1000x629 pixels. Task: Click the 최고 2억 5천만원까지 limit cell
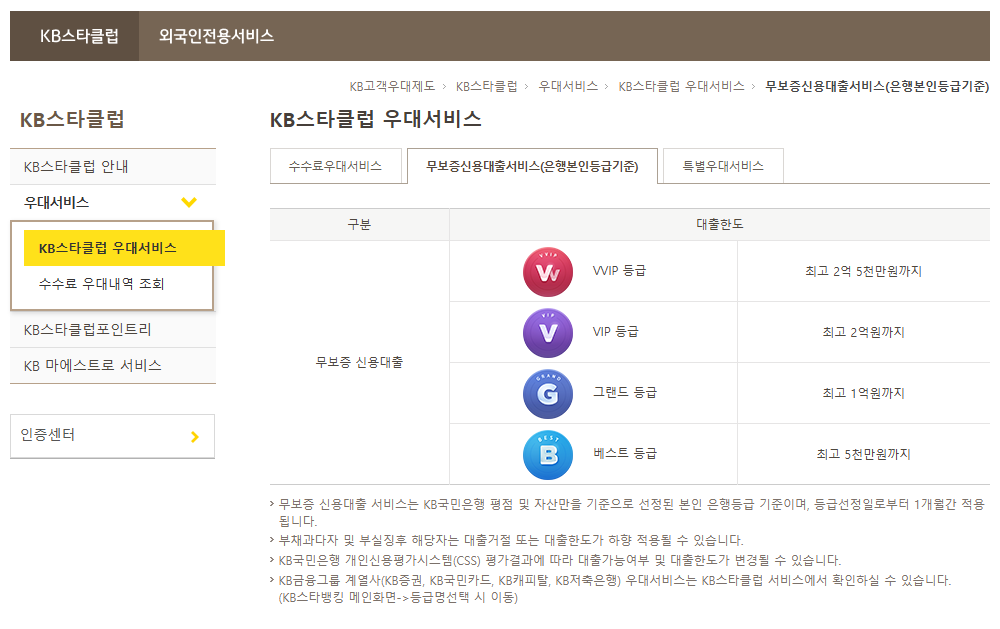864,271
